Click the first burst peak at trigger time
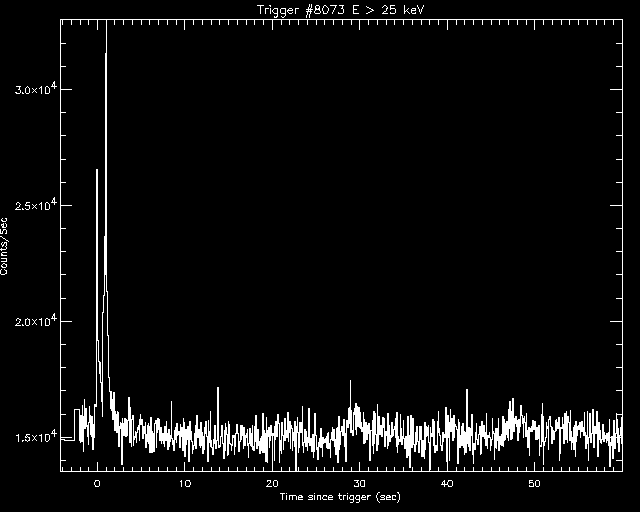Image resolution: width=640 pixels, height=512 pixels. 97,171
